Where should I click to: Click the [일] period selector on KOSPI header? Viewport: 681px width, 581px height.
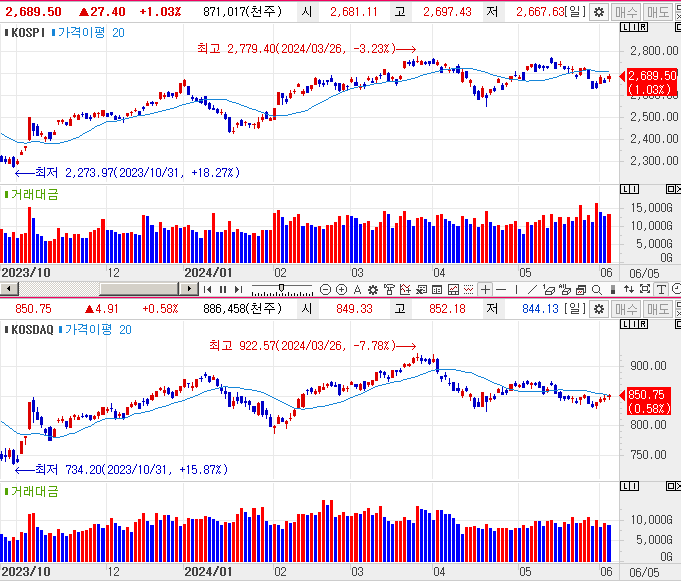575,12
